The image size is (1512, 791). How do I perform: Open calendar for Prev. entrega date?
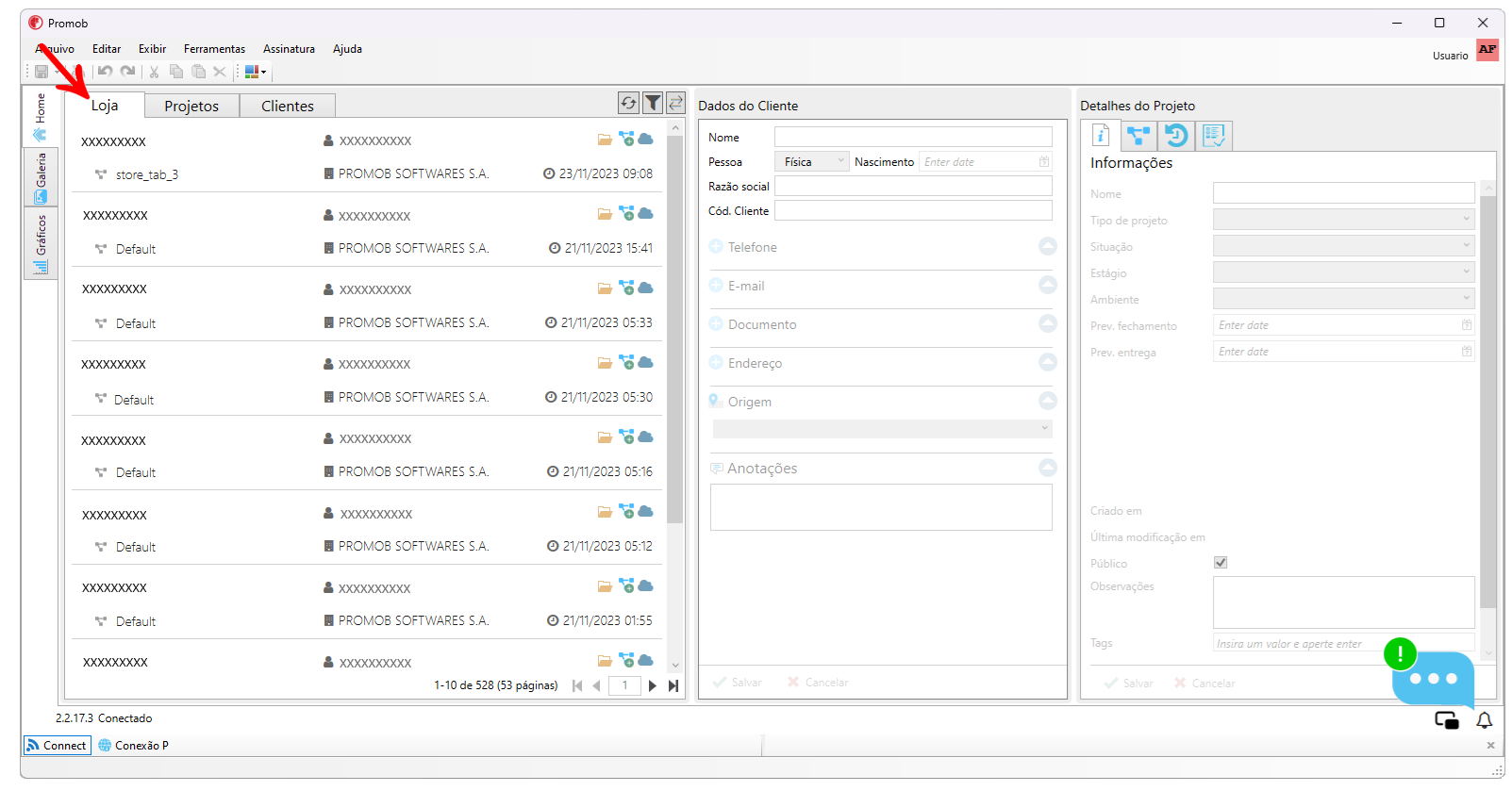point(1467,352)
